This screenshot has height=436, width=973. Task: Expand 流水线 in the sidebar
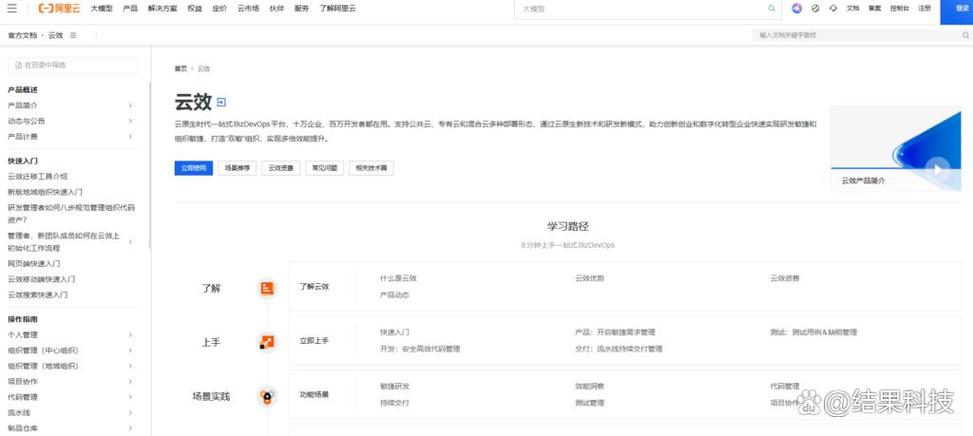[x=130, y=412]
